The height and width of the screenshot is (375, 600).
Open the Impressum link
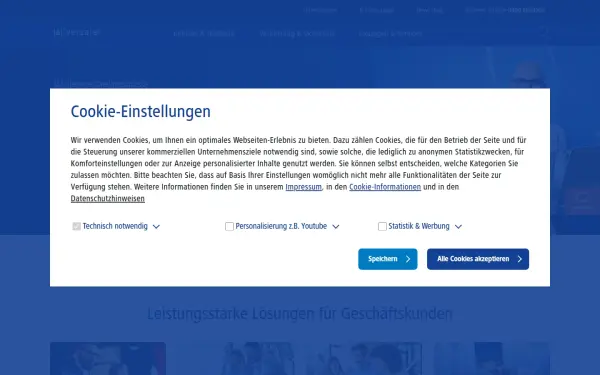(x=303, y=187)
